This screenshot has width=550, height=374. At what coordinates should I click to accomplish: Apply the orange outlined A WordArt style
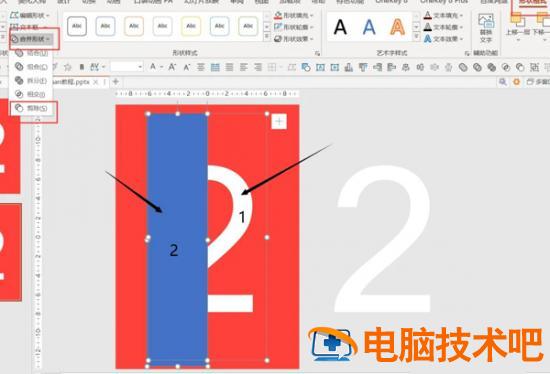coord(397,27)
